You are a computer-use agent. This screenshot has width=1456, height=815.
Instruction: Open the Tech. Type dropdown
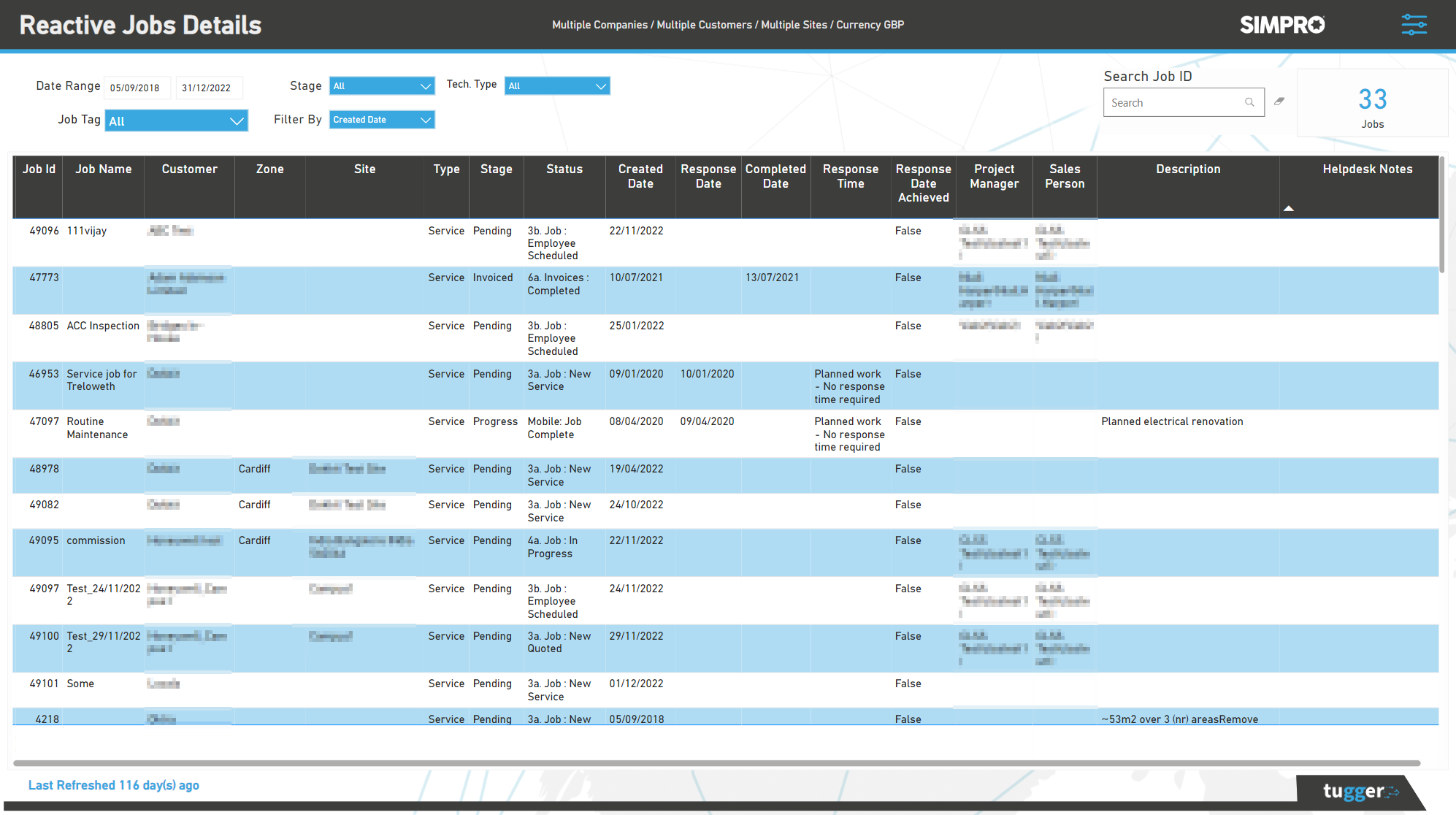pyautogui.click(x=557, y=85)
